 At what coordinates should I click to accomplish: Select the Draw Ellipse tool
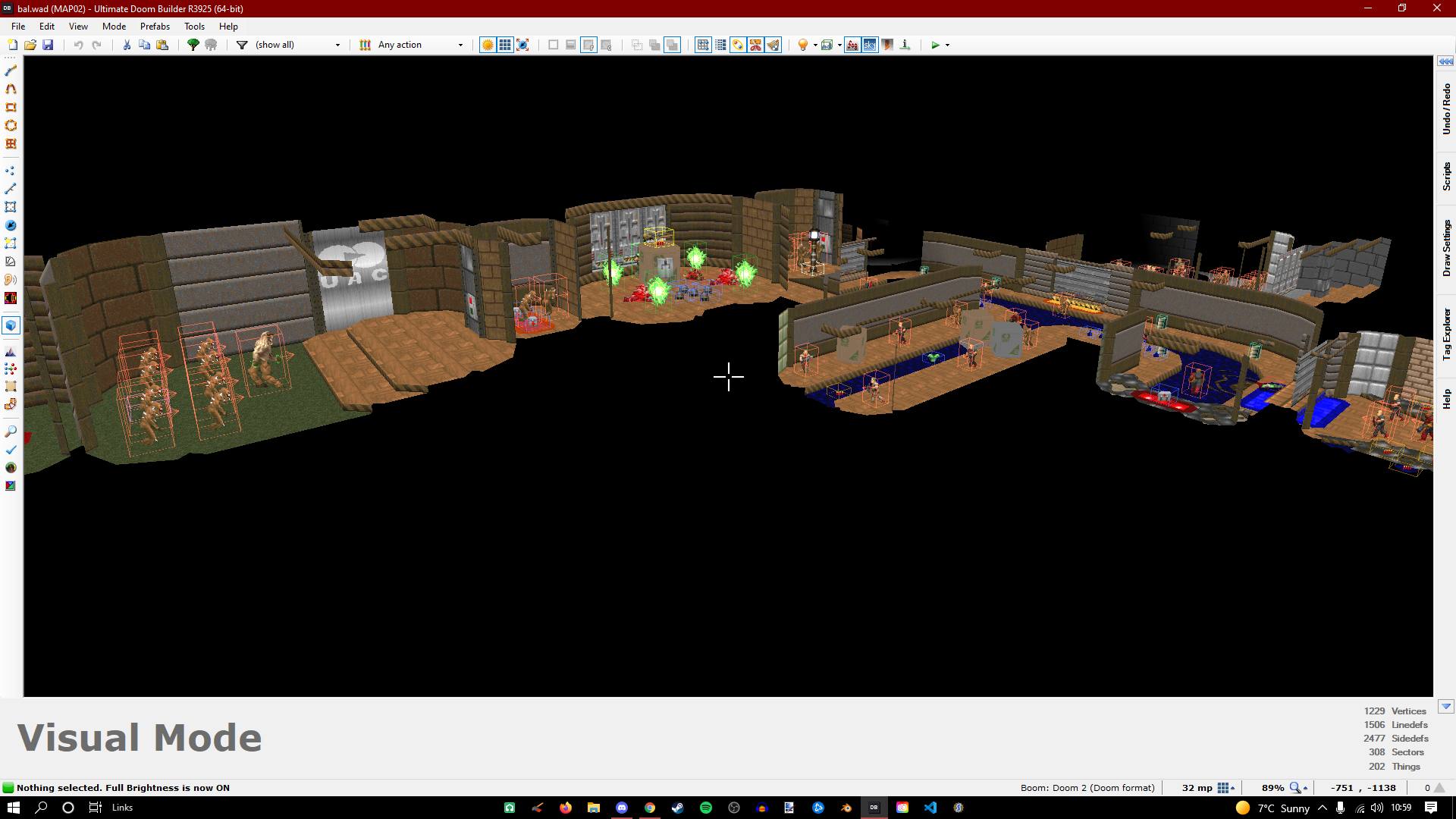pos(11,125)
